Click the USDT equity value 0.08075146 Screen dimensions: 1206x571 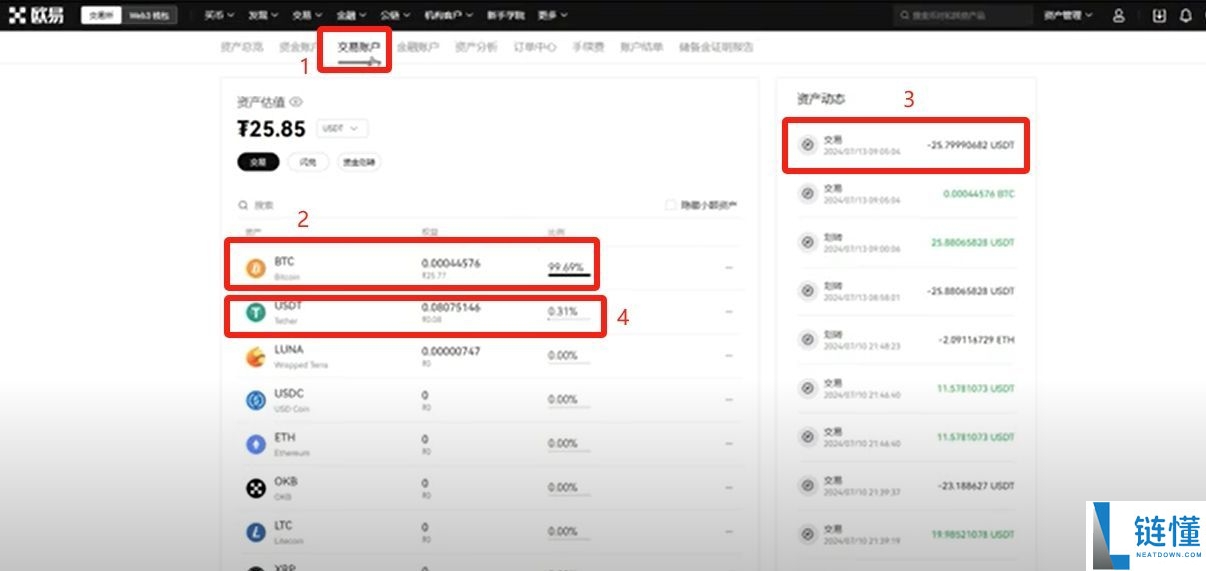451,308
